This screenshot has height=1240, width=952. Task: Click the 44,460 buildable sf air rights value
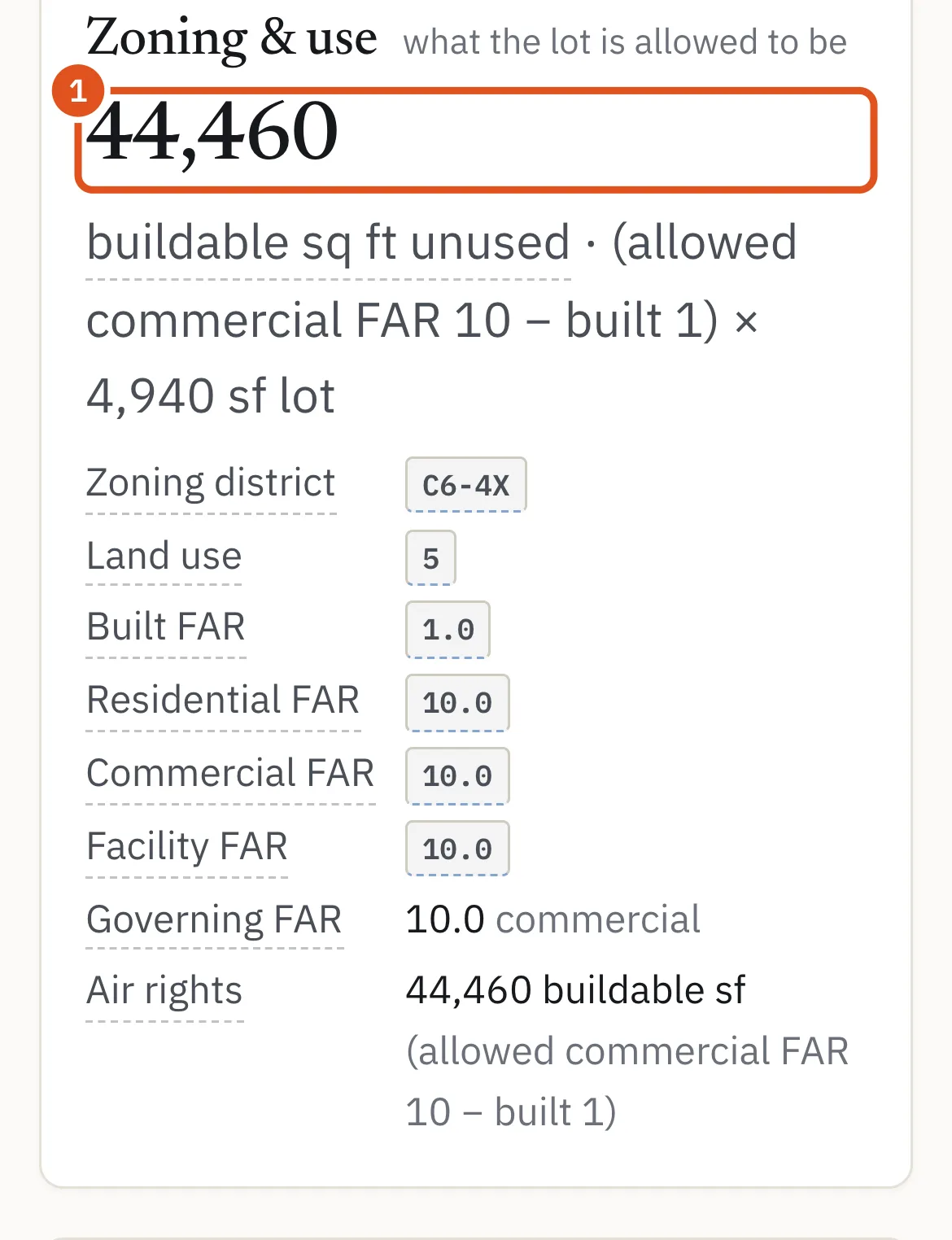[575, 991]
